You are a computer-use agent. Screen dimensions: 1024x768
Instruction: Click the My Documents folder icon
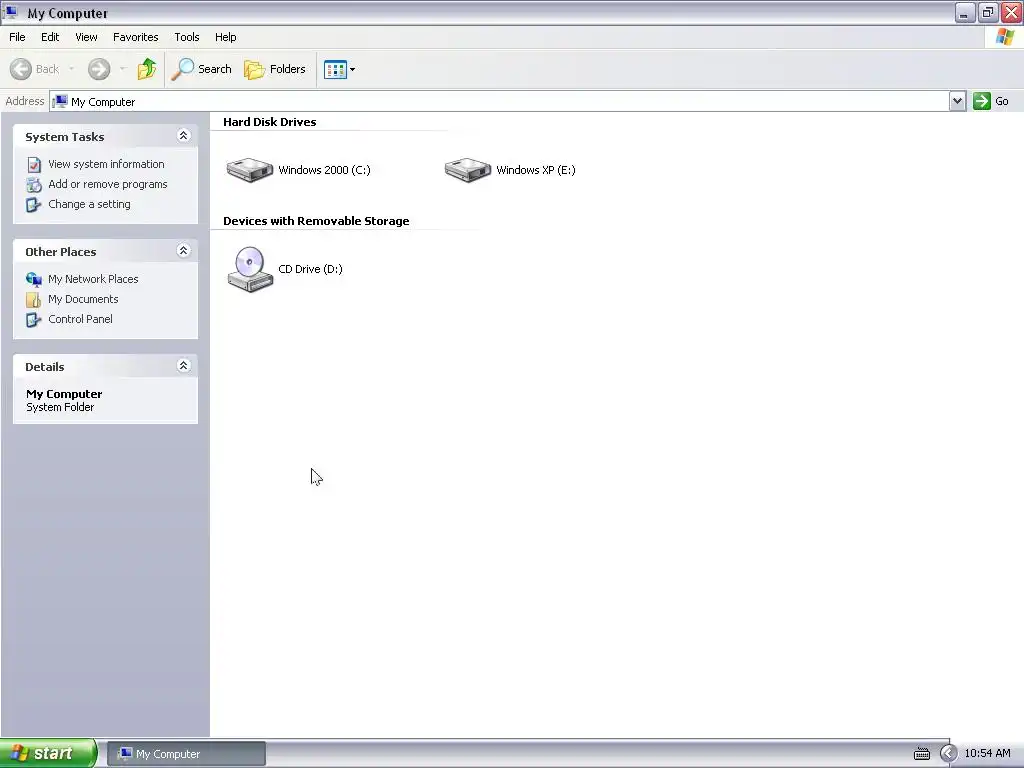[x=33, y=300]
